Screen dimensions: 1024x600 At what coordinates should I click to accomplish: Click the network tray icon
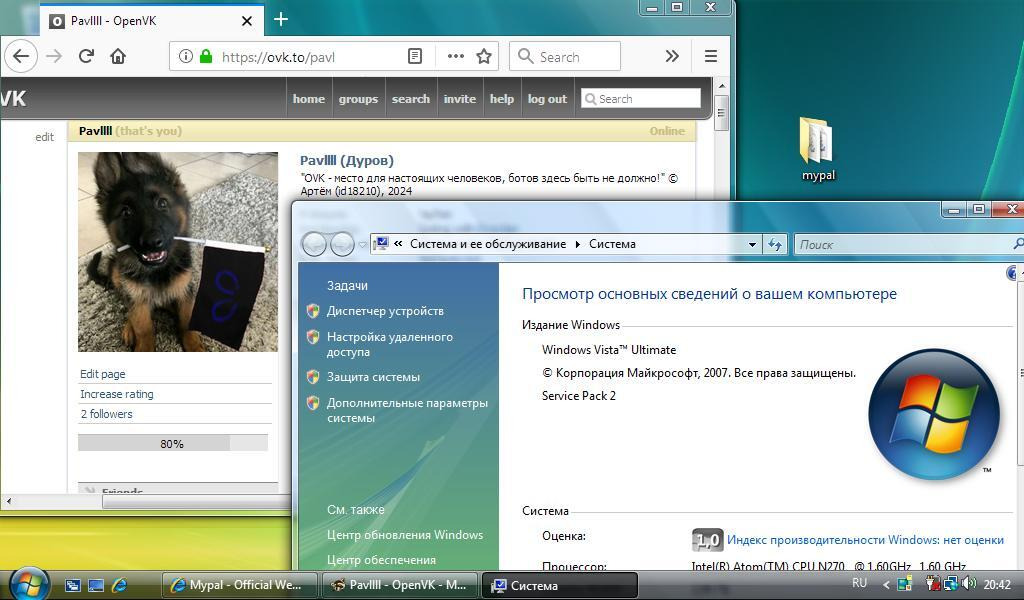point(951,584)
